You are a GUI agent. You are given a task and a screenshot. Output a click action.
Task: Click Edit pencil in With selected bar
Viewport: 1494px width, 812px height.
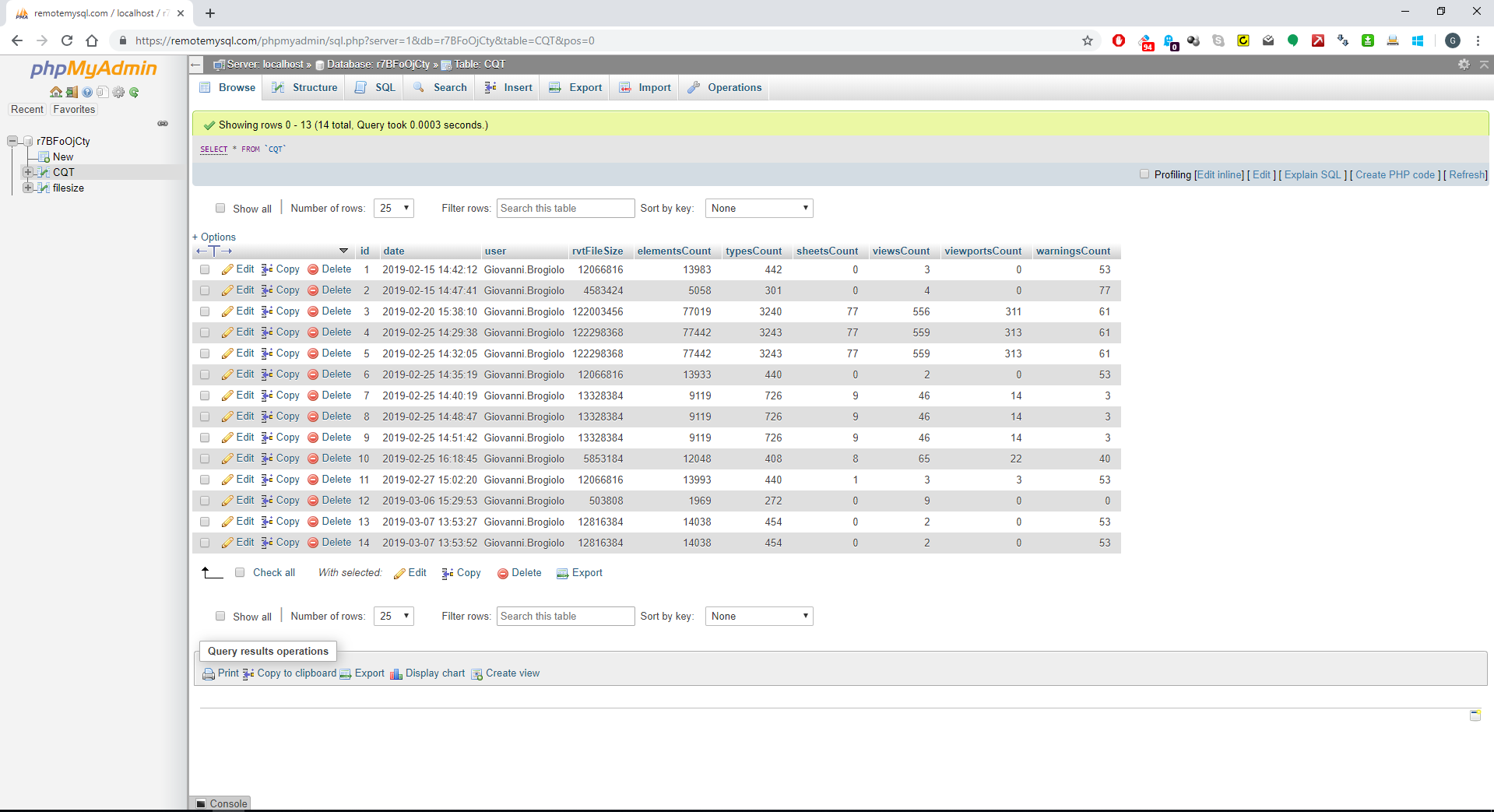click(x=399, y=573)
